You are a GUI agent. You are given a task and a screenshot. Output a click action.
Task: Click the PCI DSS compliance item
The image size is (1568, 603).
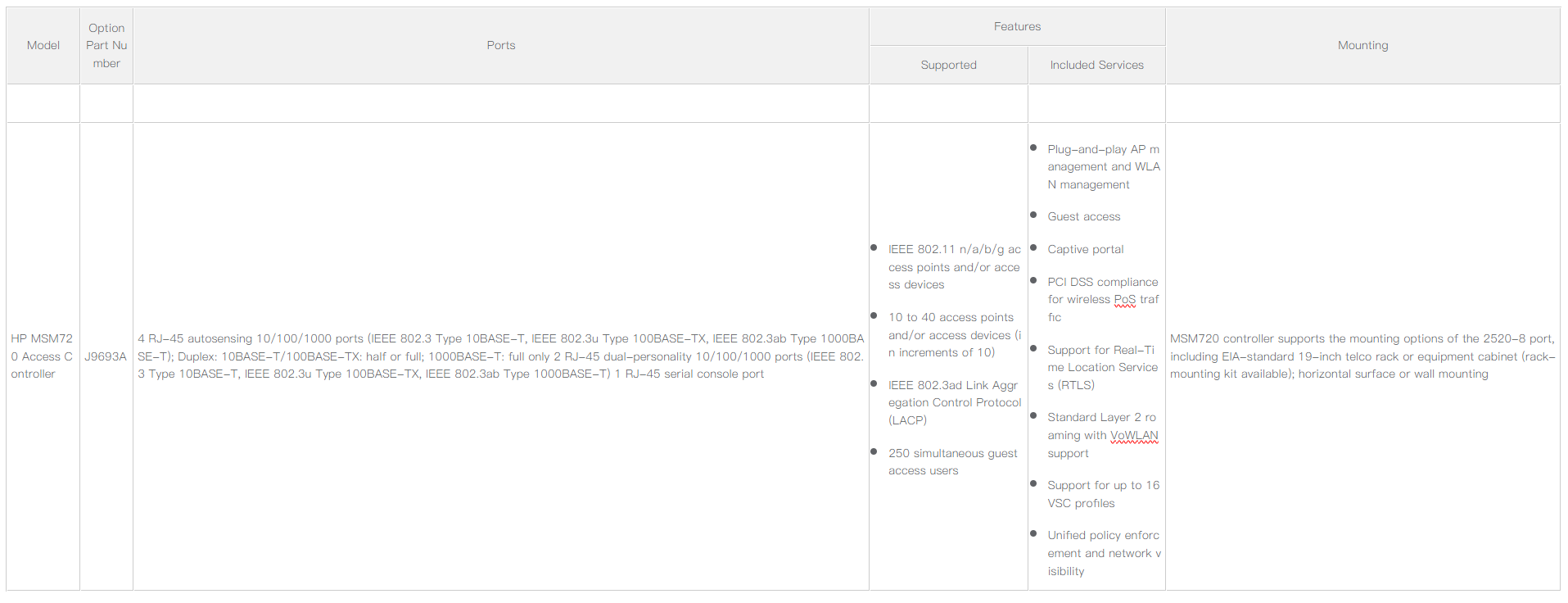click(x=1103, y=299)
